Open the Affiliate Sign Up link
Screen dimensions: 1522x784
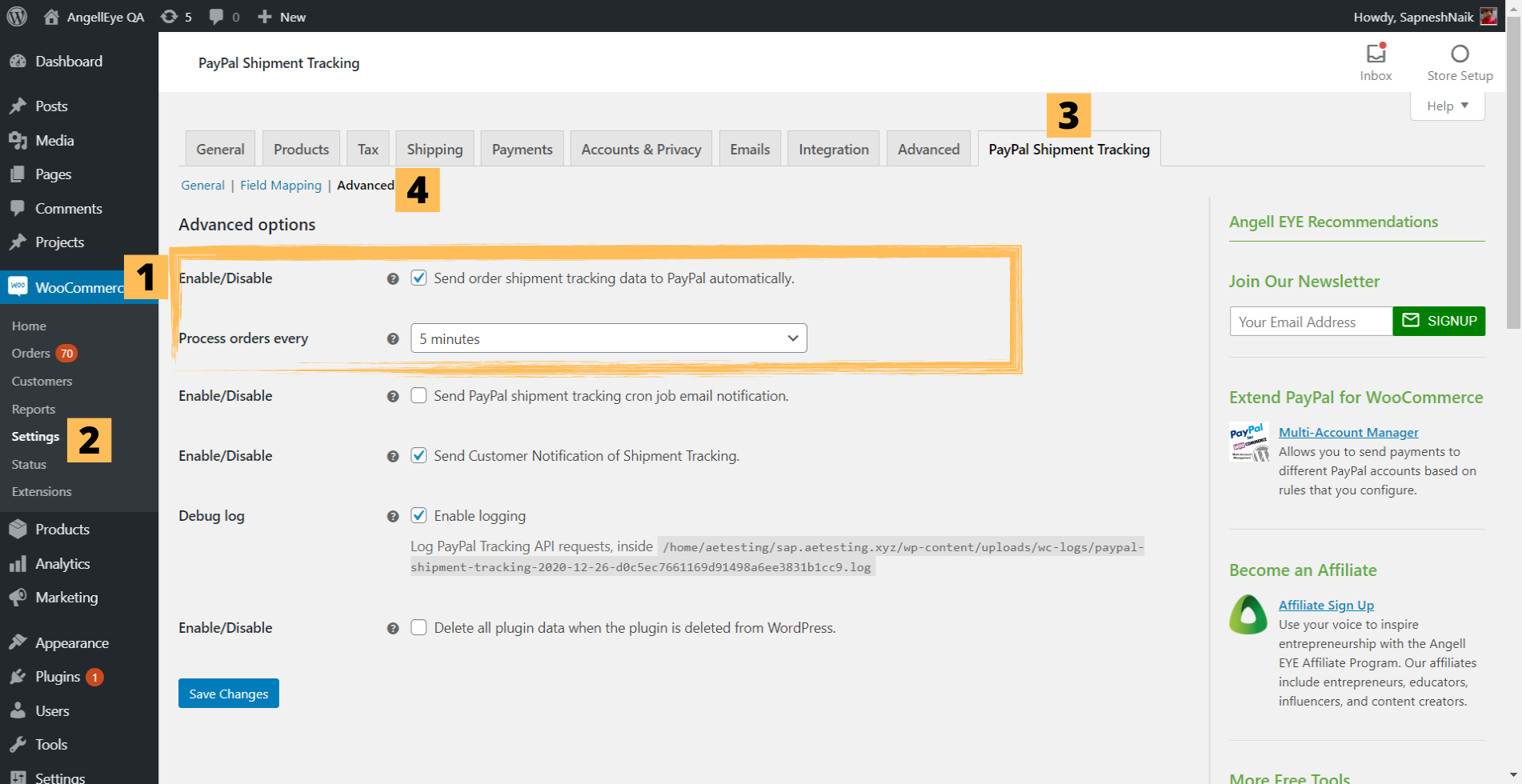point(1326,605)
